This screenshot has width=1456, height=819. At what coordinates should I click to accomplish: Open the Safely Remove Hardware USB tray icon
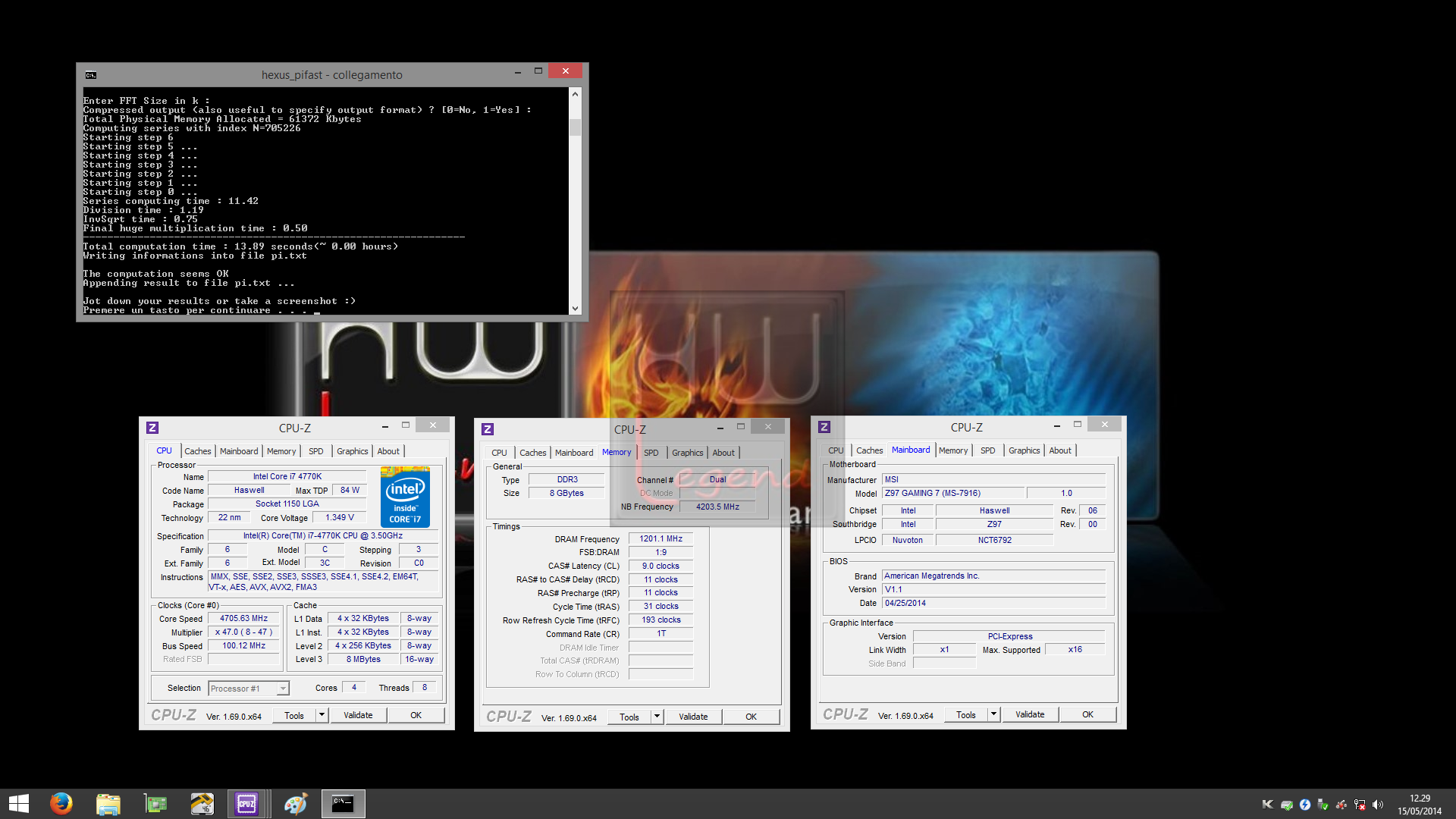(1323, 805)
